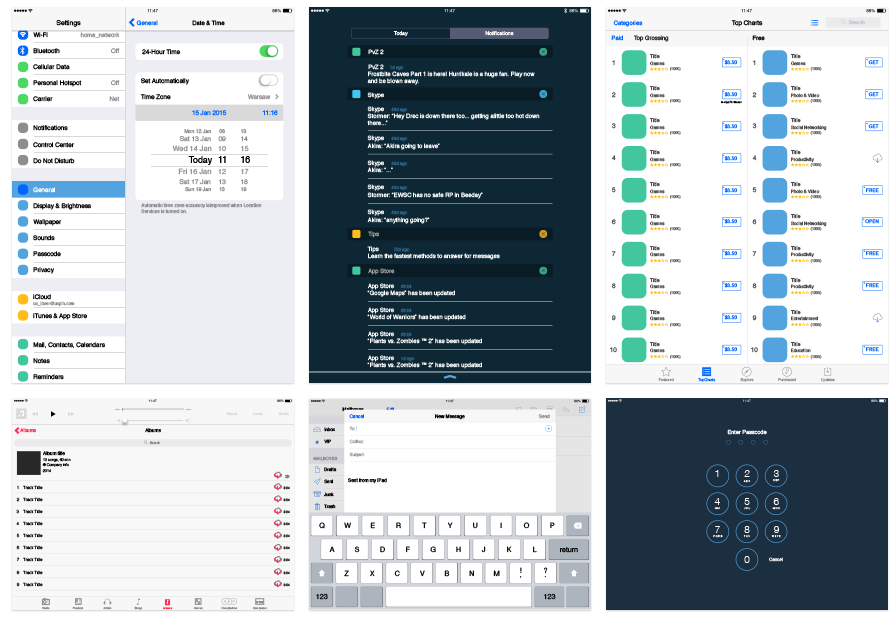Viewport: 894px width, 620px height.
Task: Select Top Grossing chart tab
Action: 651,38
